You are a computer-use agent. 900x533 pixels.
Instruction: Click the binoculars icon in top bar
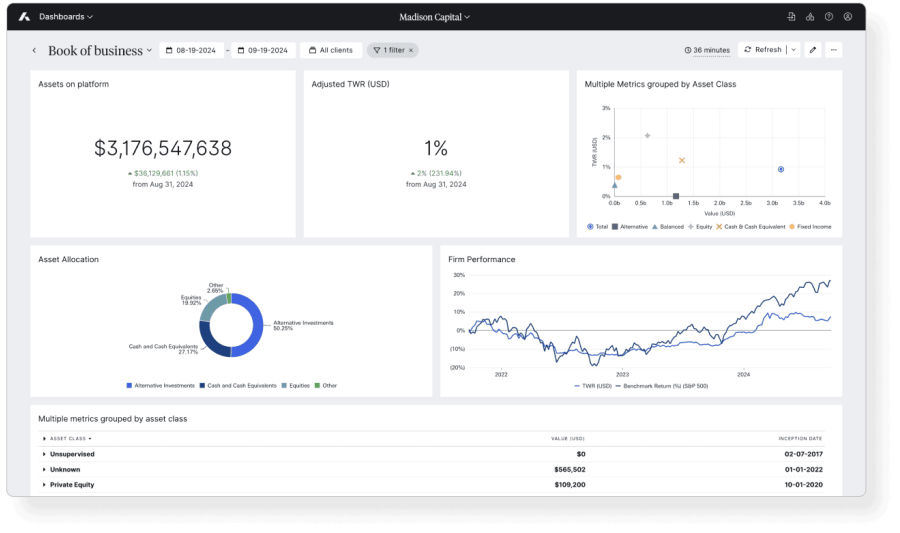(x=810, y=17)
